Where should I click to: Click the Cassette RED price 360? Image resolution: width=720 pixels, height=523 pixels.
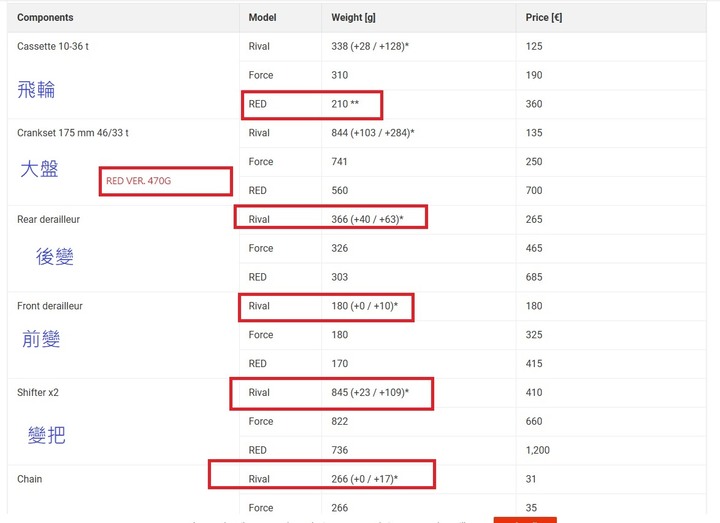click(x=534, y=104)
